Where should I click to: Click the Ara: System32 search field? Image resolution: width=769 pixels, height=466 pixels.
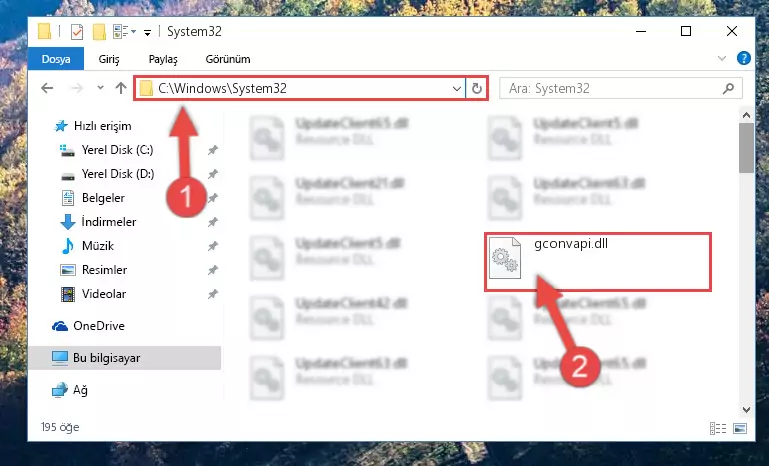pyautogui.click(x=613, y=88)
